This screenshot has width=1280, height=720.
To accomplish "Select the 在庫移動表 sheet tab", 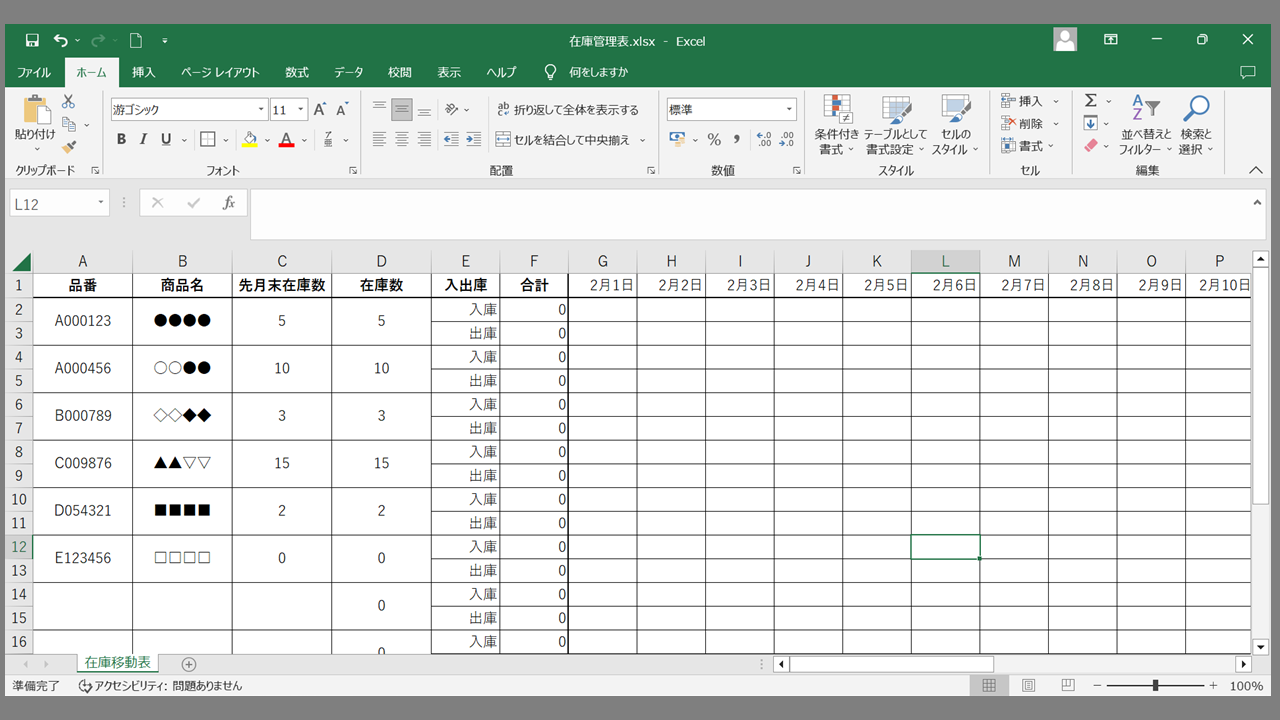I will [118, 663].
